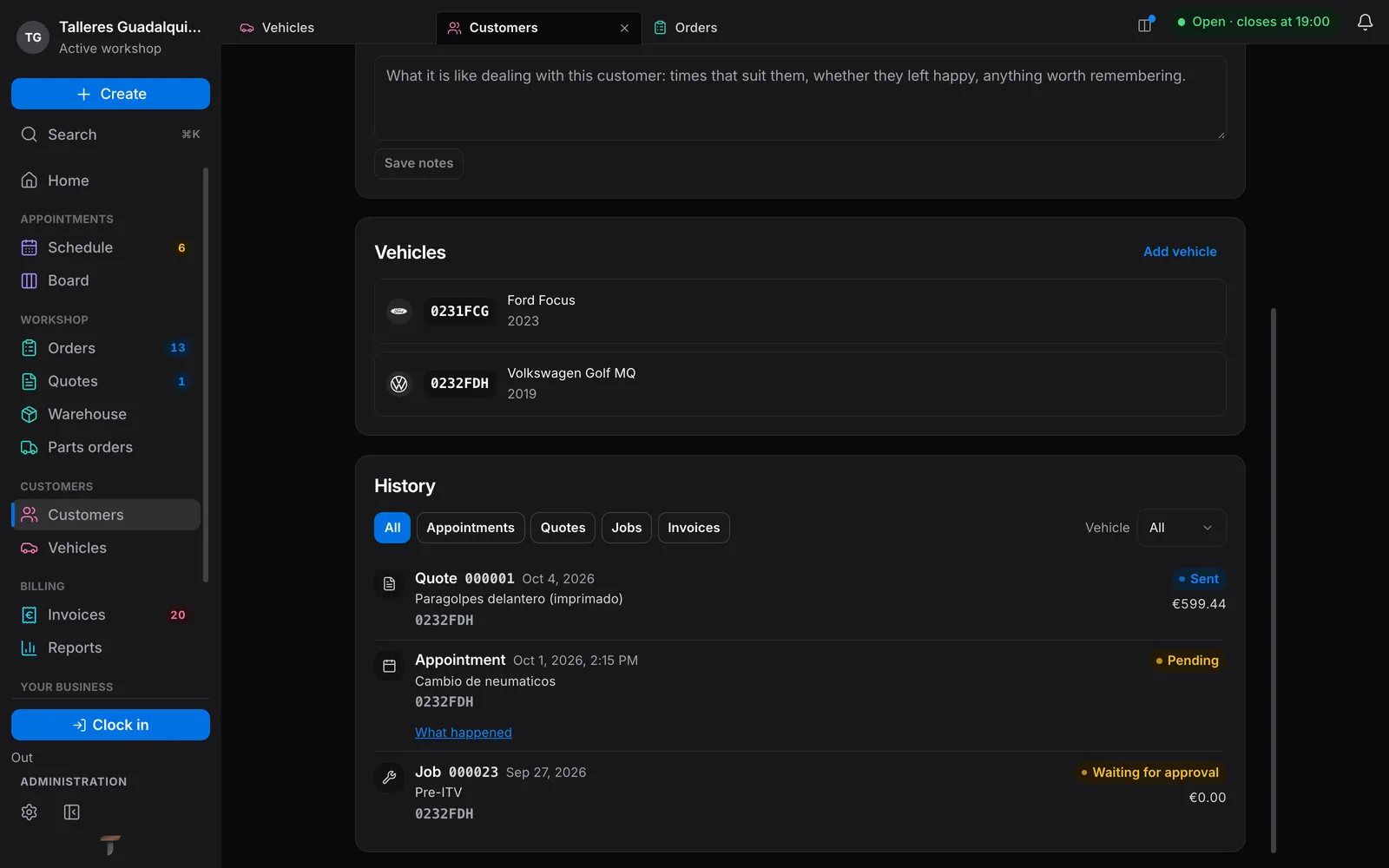Open sidebar Vehicles under Customers

(x=106, y=548)
